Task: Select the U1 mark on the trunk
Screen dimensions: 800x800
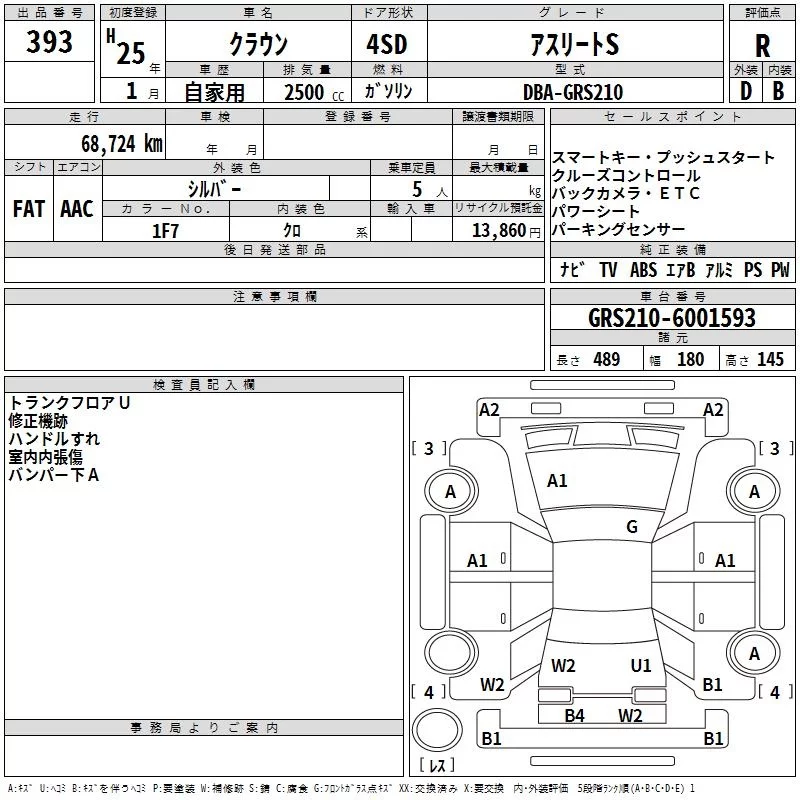Action: [x=641, y=666]
